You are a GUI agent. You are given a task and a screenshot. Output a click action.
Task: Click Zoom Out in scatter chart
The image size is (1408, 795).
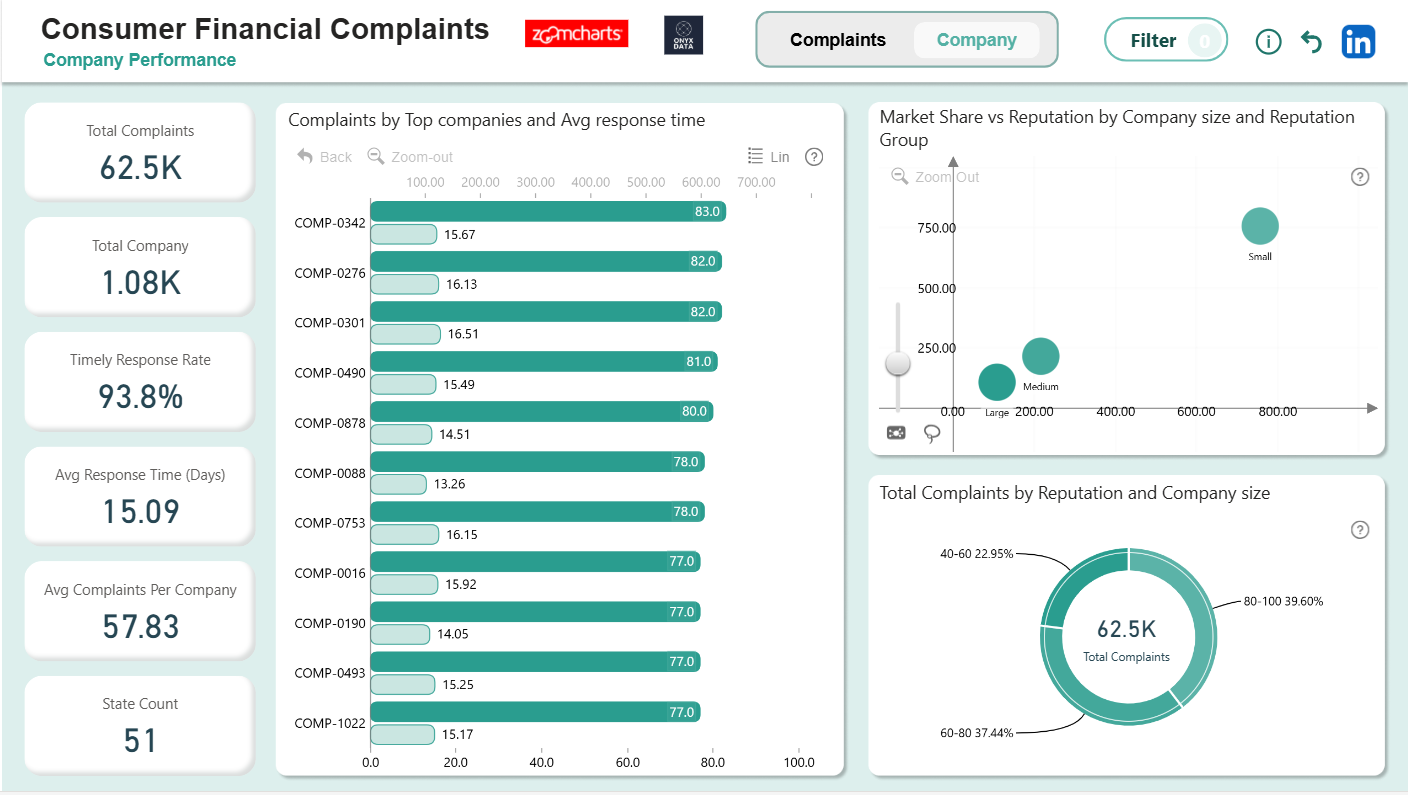tap(935, 177)
